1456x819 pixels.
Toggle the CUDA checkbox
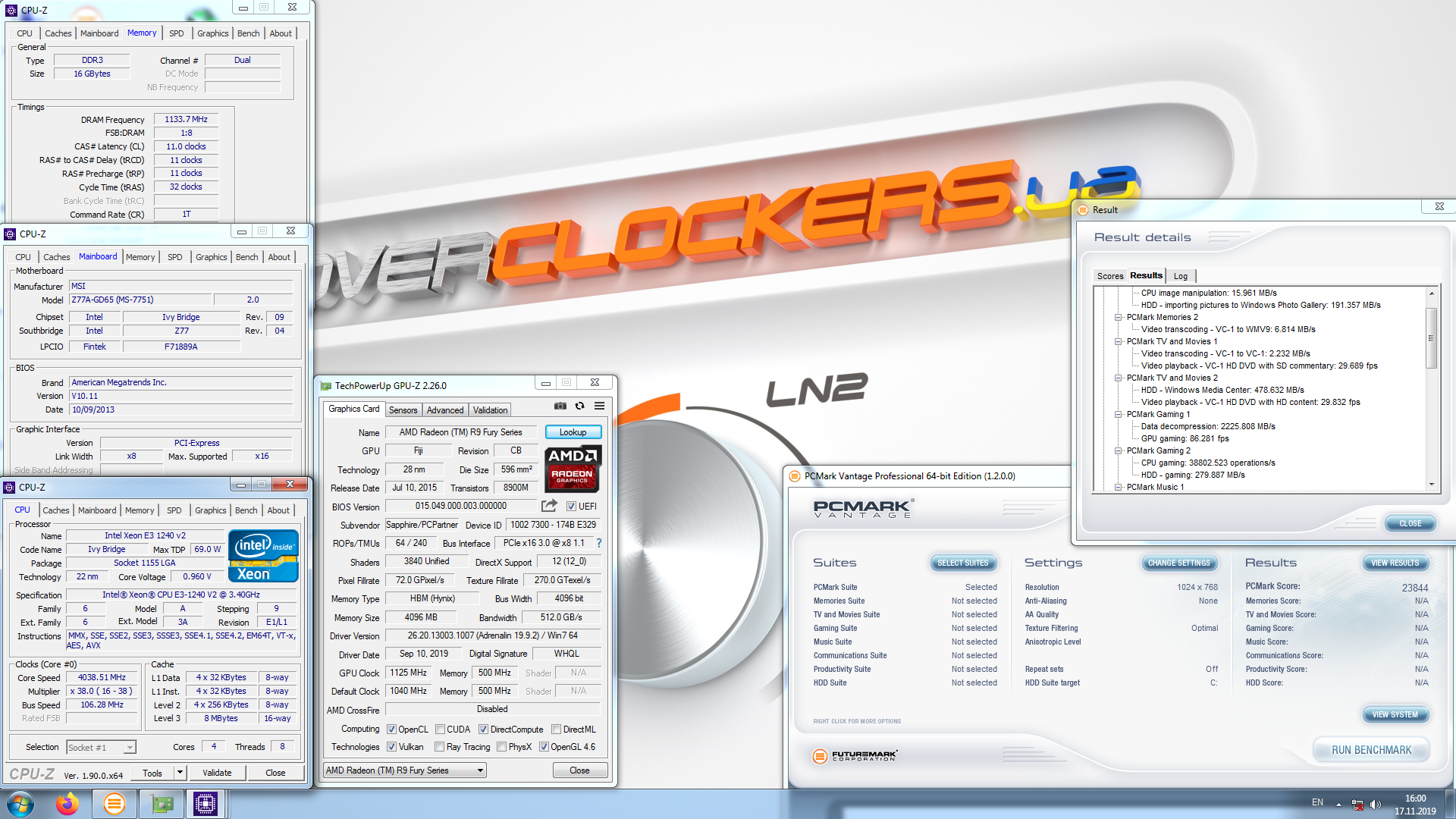pyautogui.click(x=440, y=730)
